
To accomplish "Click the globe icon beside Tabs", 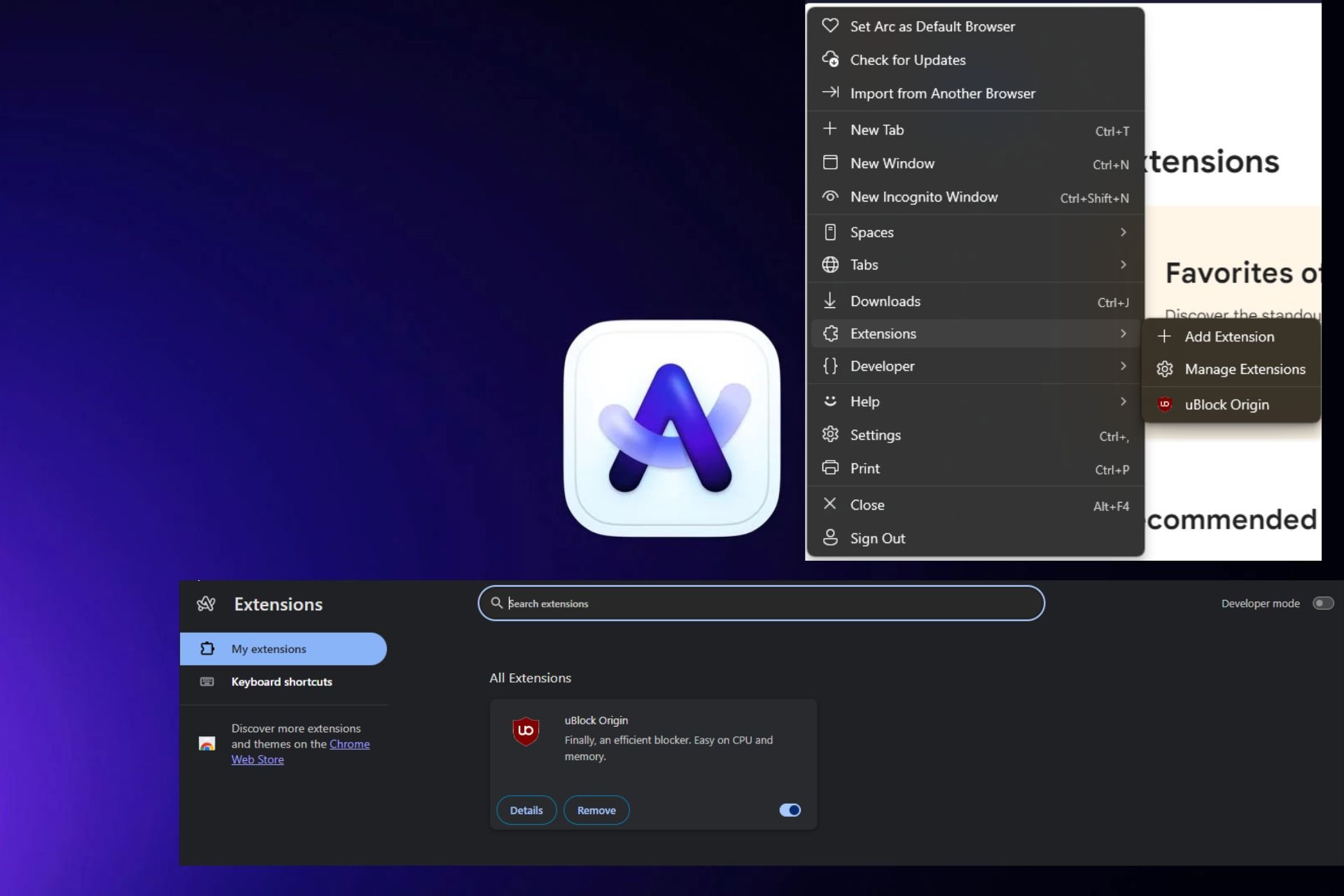I will pos(830,265).
